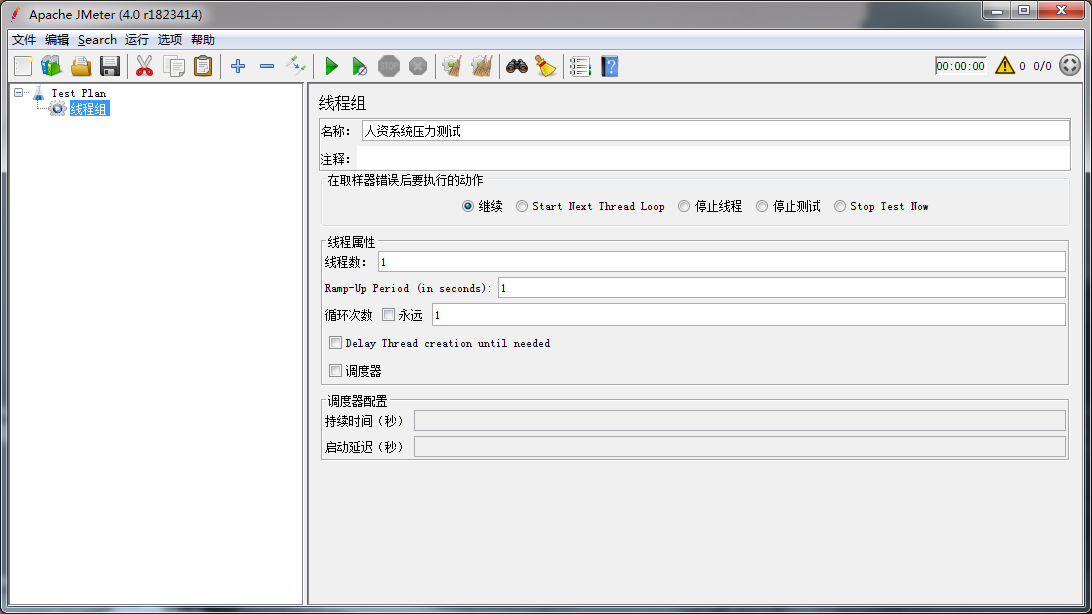Create a new test plan with New icon
1092x614 pixels.
click(x=23, y=66)
